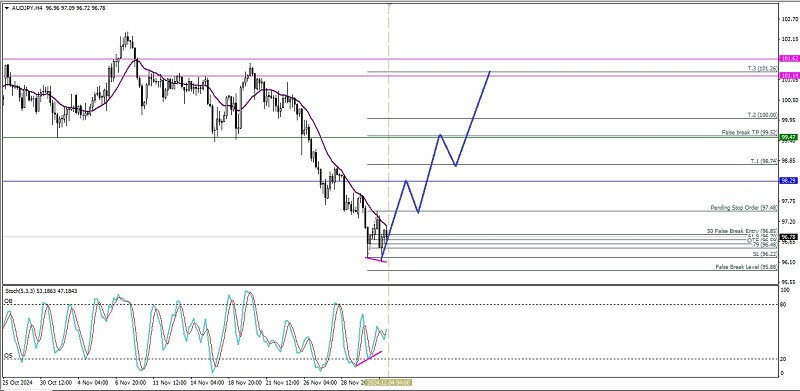
Task: Select the T.1 (98.74) level label
Action: (x=763, y=161)
